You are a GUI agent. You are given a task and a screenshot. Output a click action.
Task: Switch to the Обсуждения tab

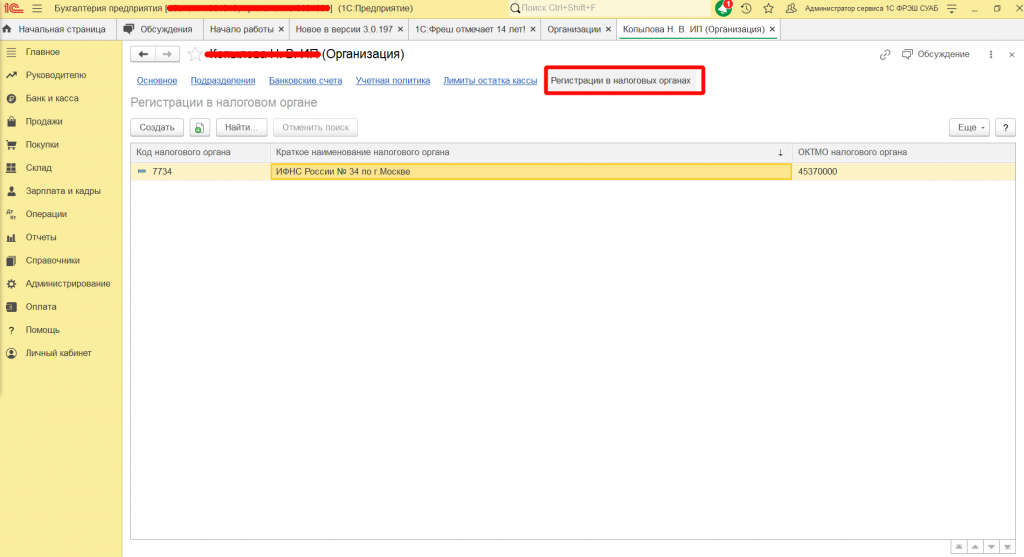pos(159,29)
